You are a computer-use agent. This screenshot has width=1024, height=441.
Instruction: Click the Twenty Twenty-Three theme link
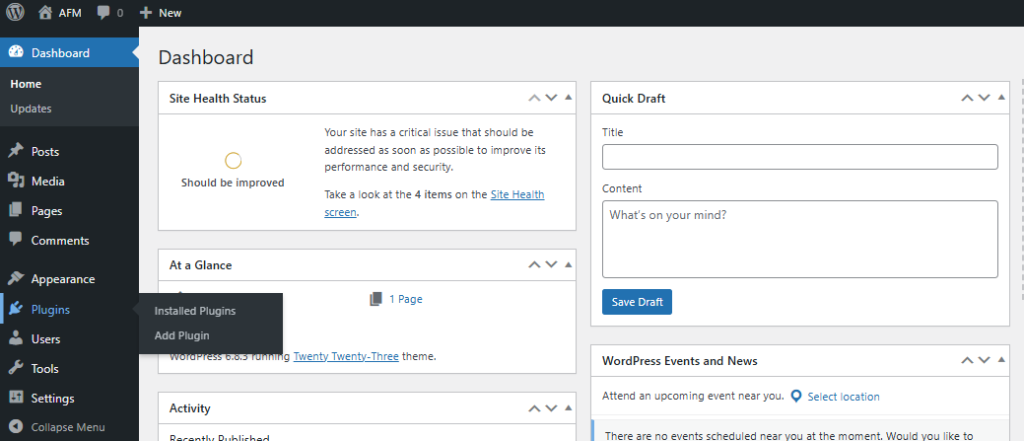(346, 355)
